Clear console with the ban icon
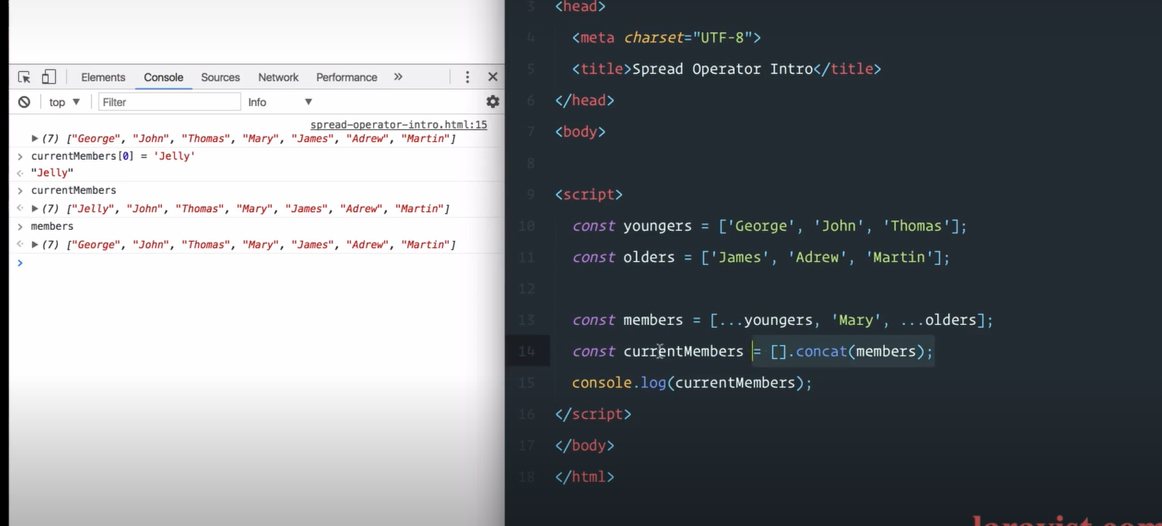The image size is (1162, 526). (24, 102)
